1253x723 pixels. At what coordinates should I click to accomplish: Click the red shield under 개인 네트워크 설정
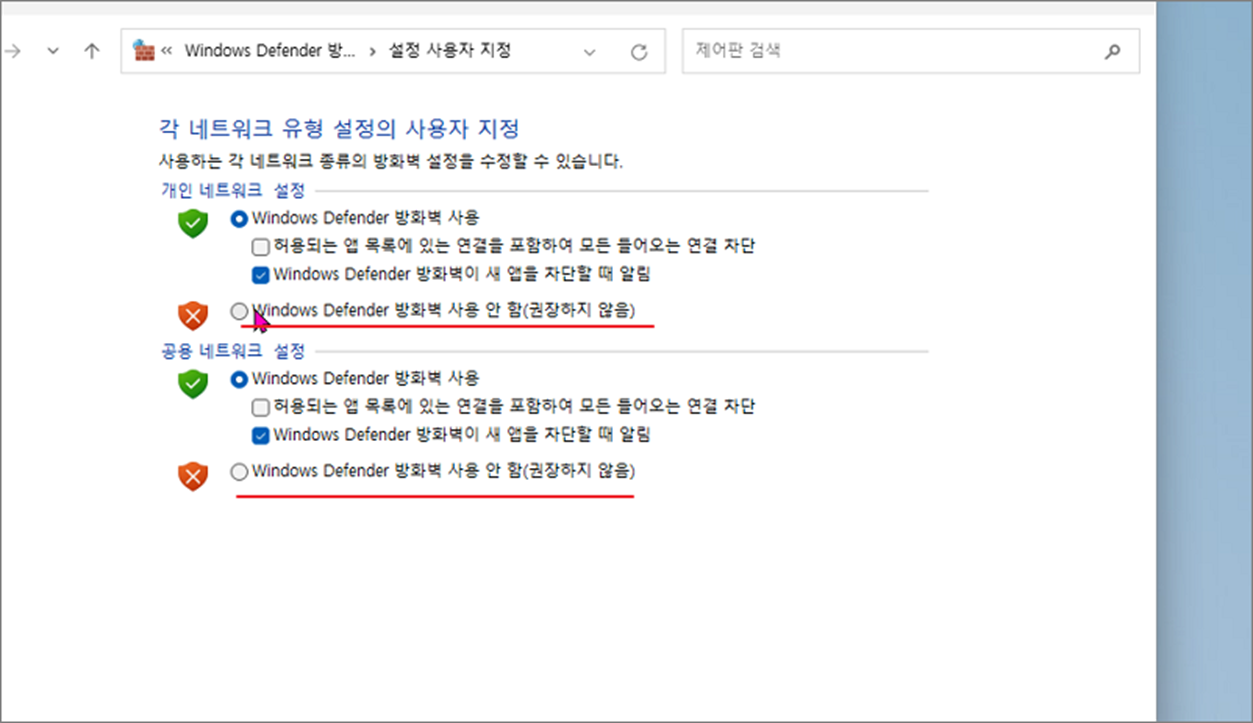tap(193, 316)
